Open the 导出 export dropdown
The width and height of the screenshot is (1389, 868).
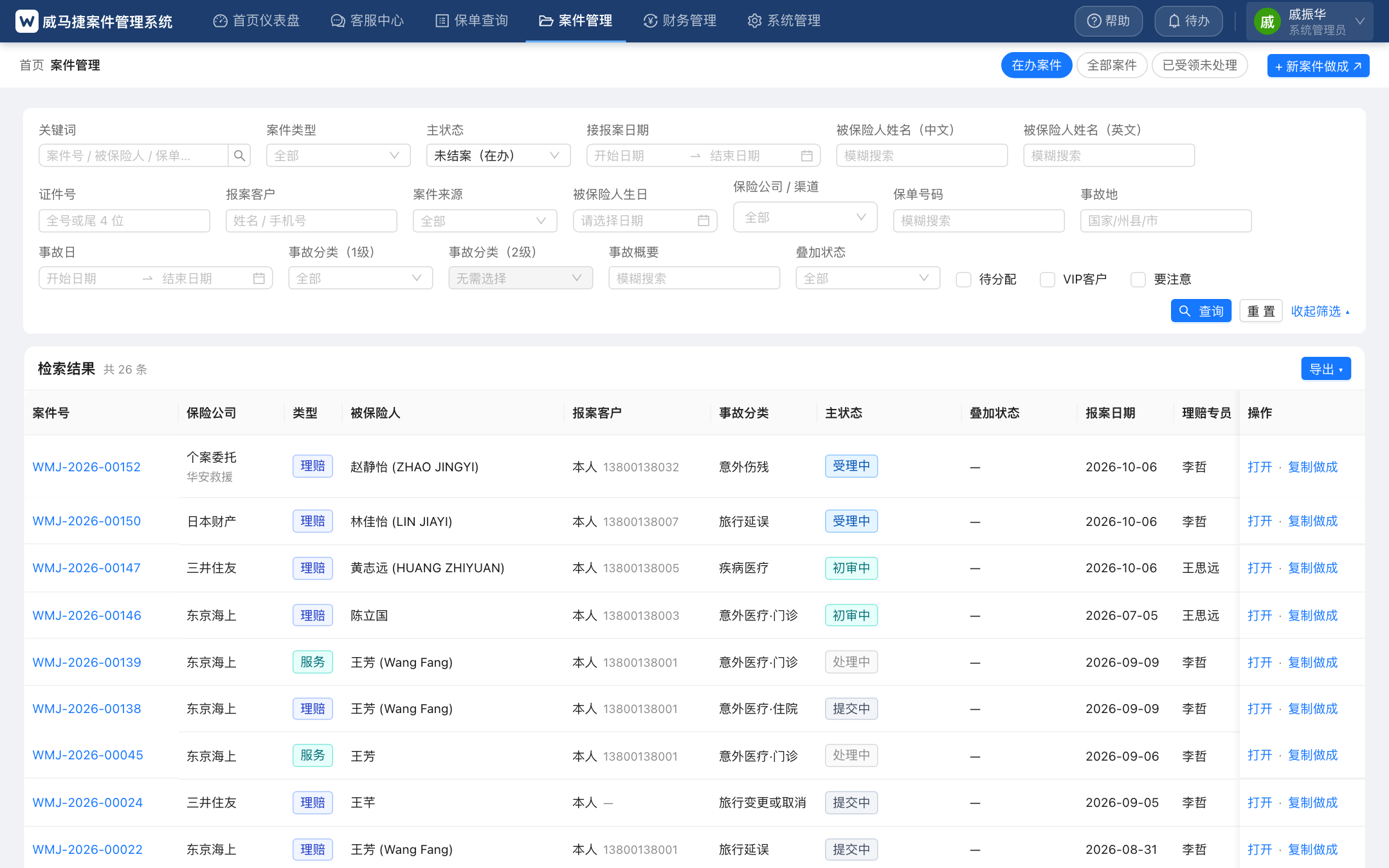[1326, 369]
